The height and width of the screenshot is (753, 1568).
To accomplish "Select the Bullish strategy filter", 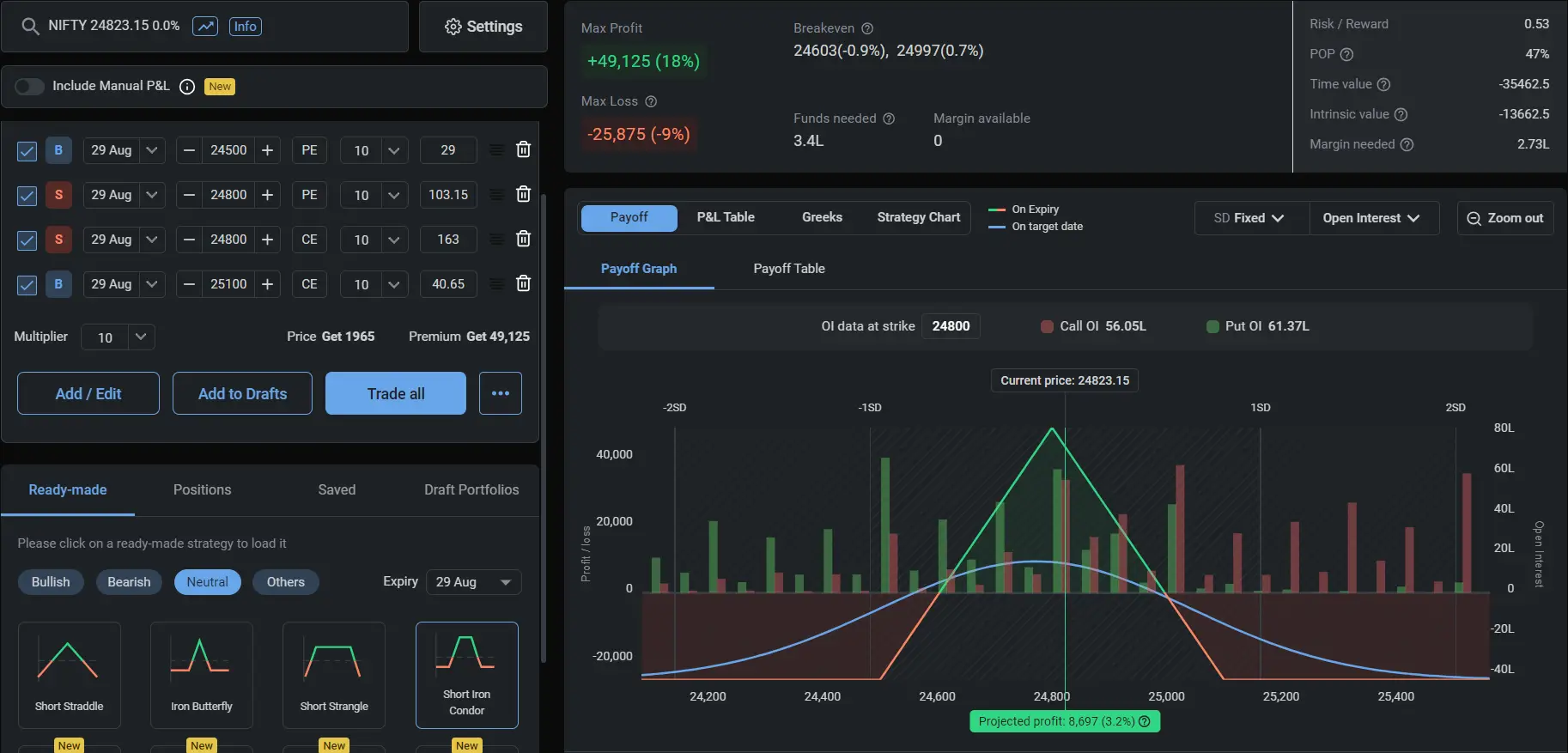I will 51,582.
